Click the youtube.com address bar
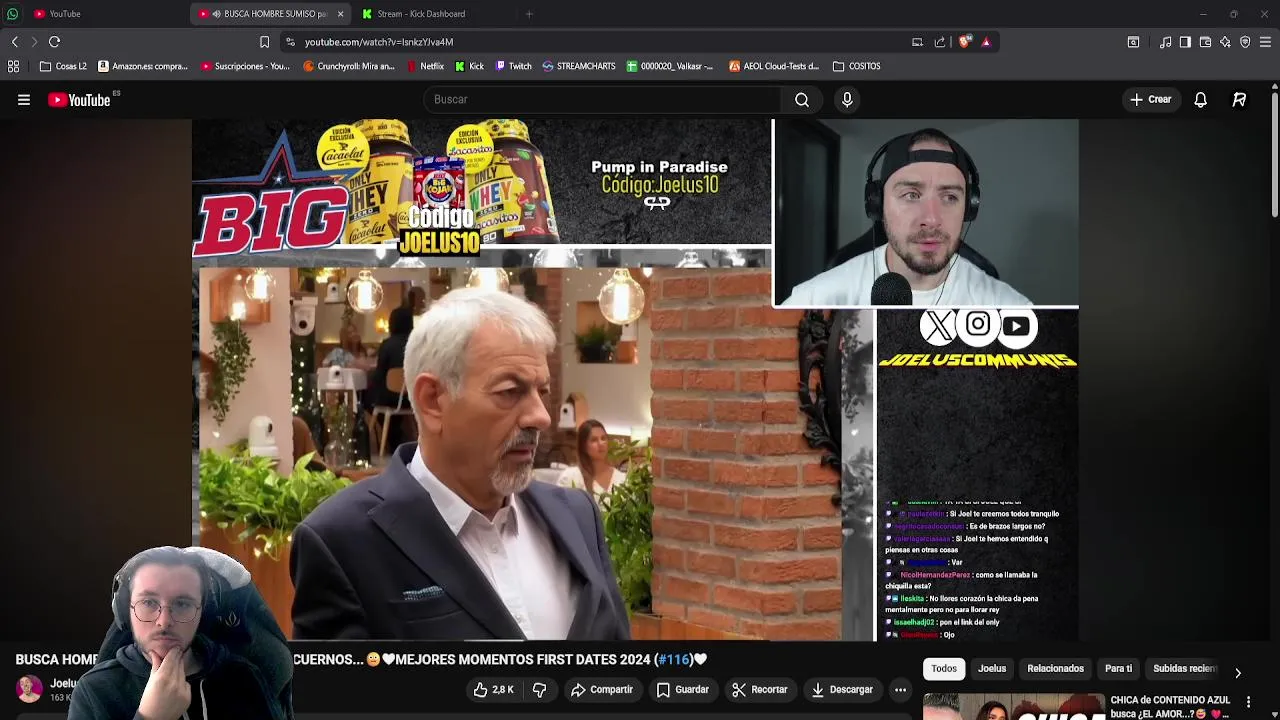Image resolution: width=1280 pixels, height=720 pixels. pyautogui.click(x=600, y=42)
